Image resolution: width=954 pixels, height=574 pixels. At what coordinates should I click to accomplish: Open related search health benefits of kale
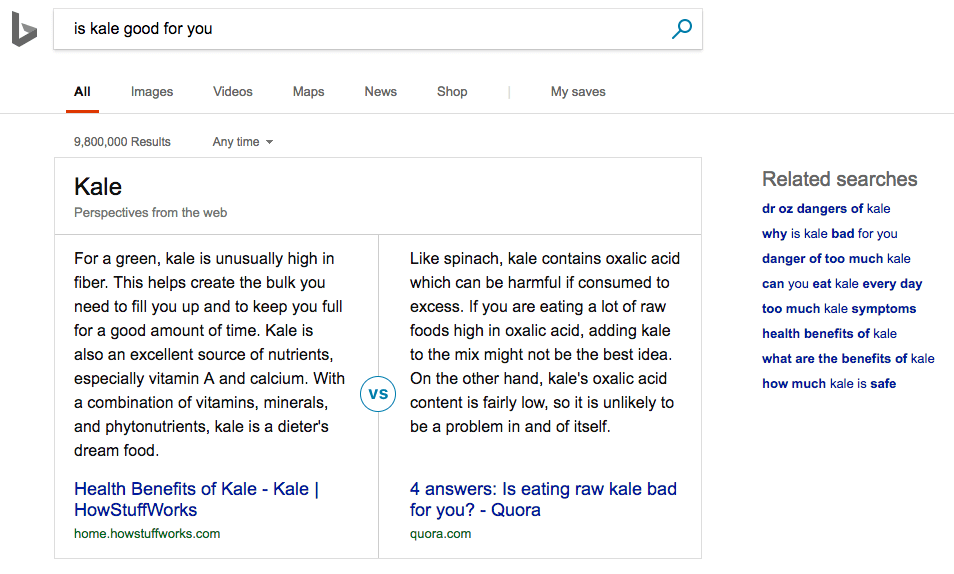[829, 334]
